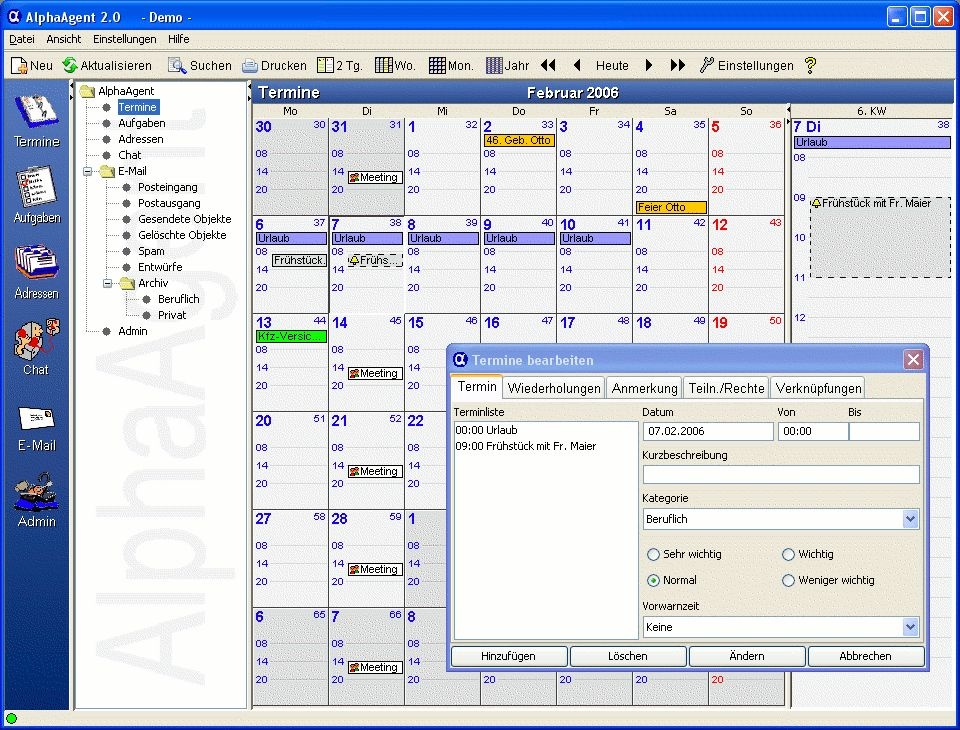Viewport: 960px width, 730px height.
Task: Click the AlphaAgent logo in title bar
Action: coord(13,17)
